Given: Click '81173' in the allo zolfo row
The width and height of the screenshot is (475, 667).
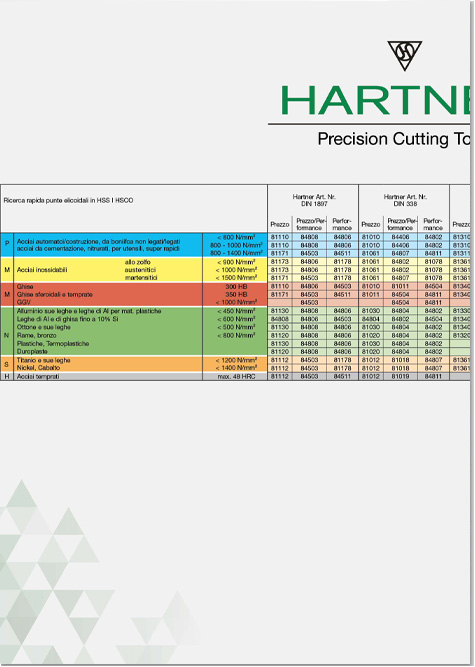Looking at the screenshot, I should (279, 262).
